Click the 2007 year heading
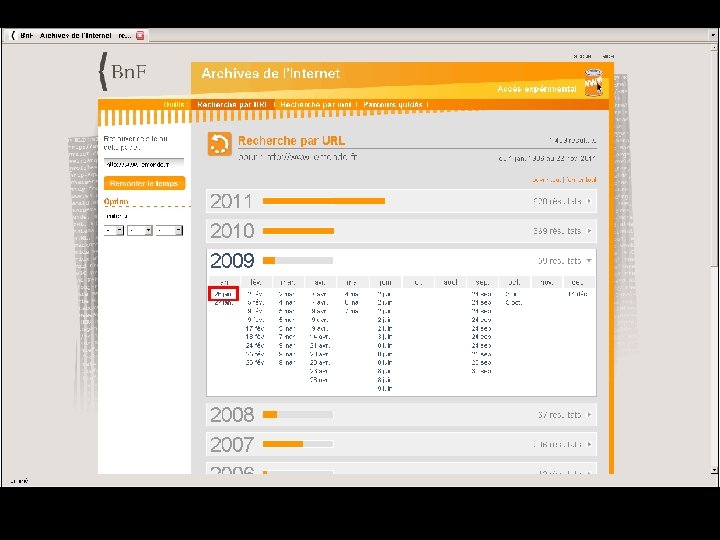The image size is (720, 540). [x=232, y=444]
